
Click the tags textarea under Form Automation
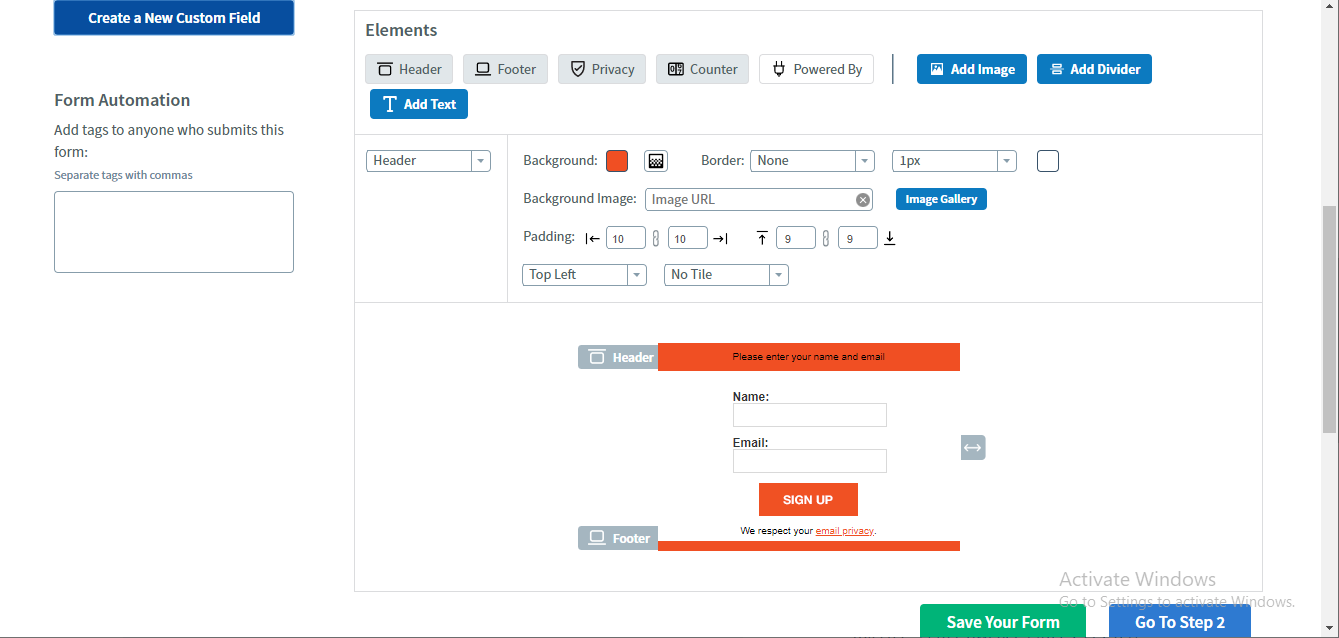(173, 231)
